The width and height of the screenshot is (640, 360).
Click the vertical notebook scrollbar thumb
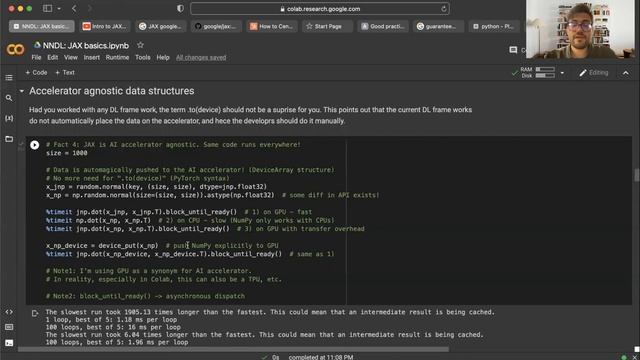point(636,175)
